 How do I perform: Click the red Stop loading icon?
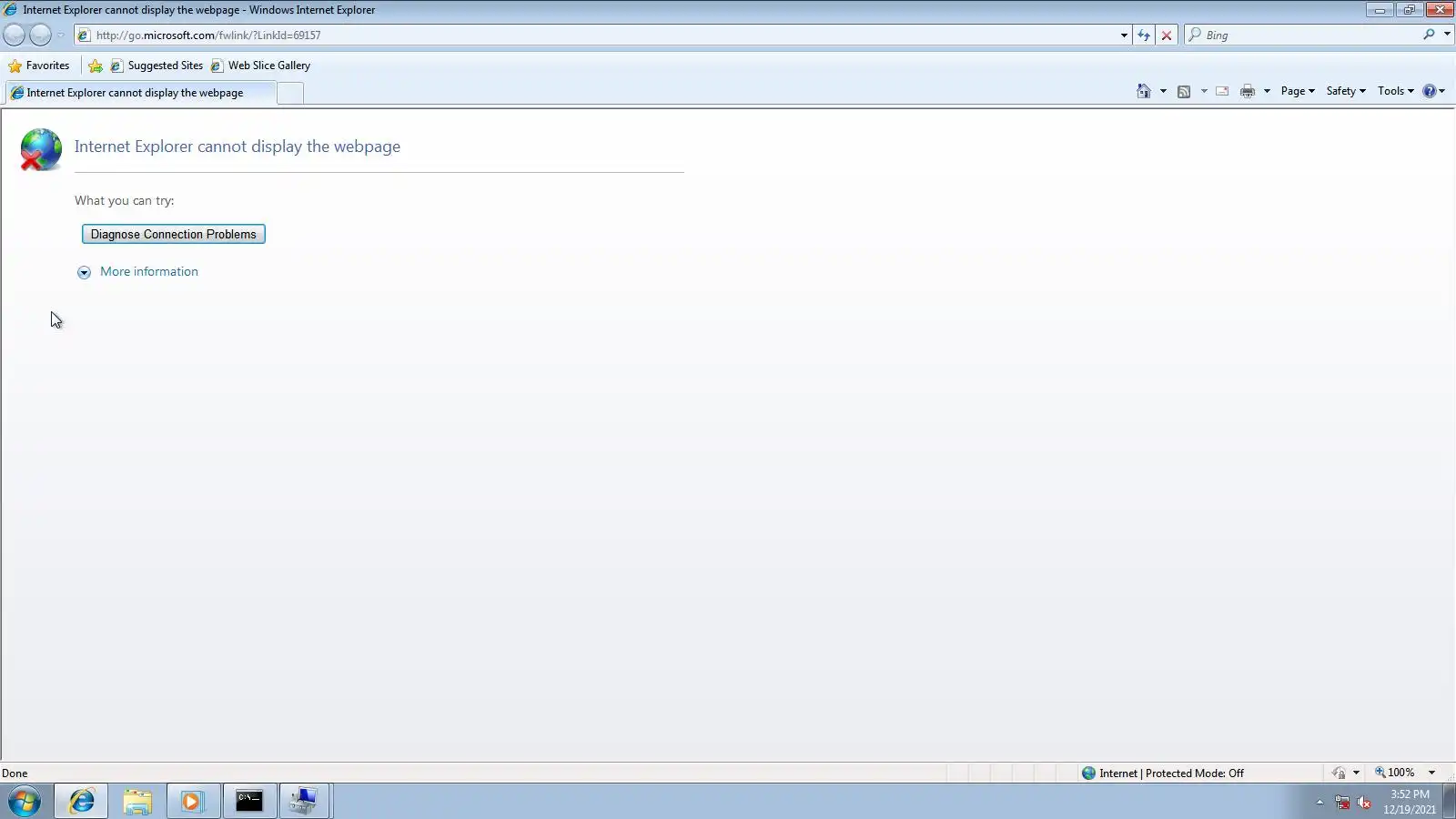coord(1167,35)
